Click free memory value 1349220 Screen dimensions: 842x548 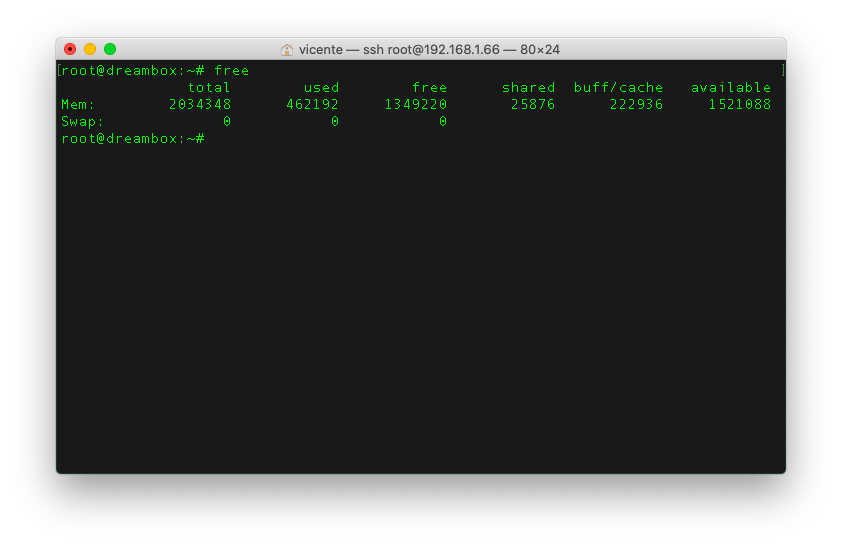pos(416,104)
